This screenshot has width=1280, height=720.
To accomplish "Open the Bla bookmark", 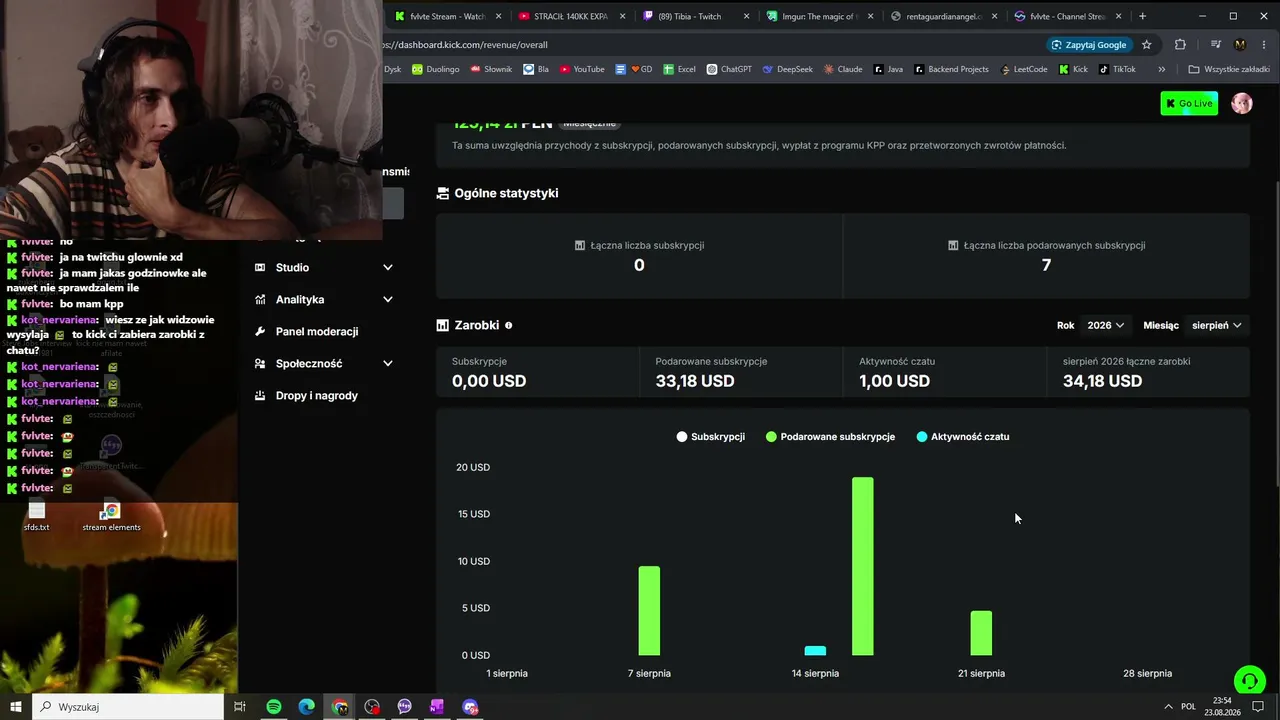I will click(536, 69).
